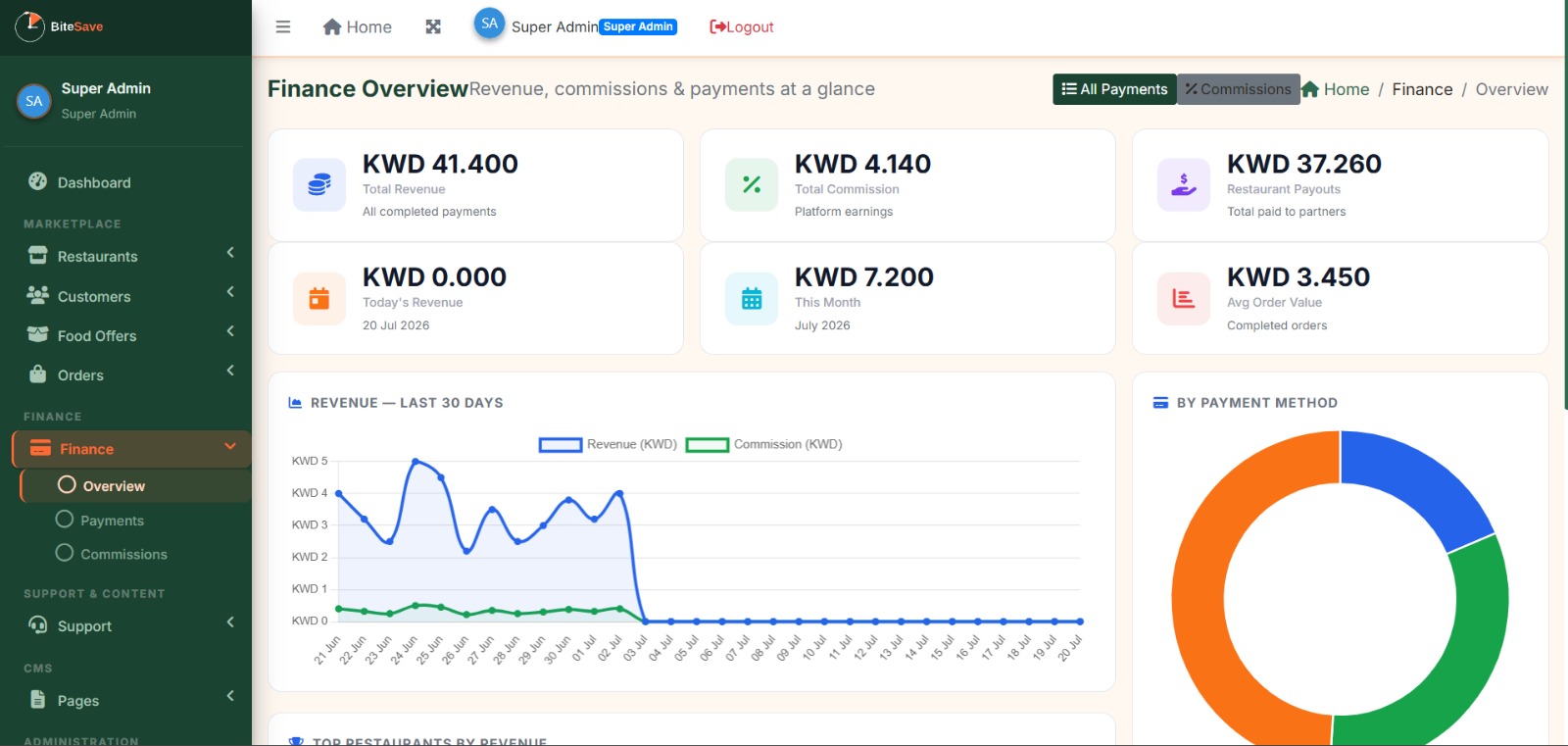This screenshot has height=746, width=1568.
Task: Toggle the Commission (KWD) legend item
Action: click(x=763, y=444)
